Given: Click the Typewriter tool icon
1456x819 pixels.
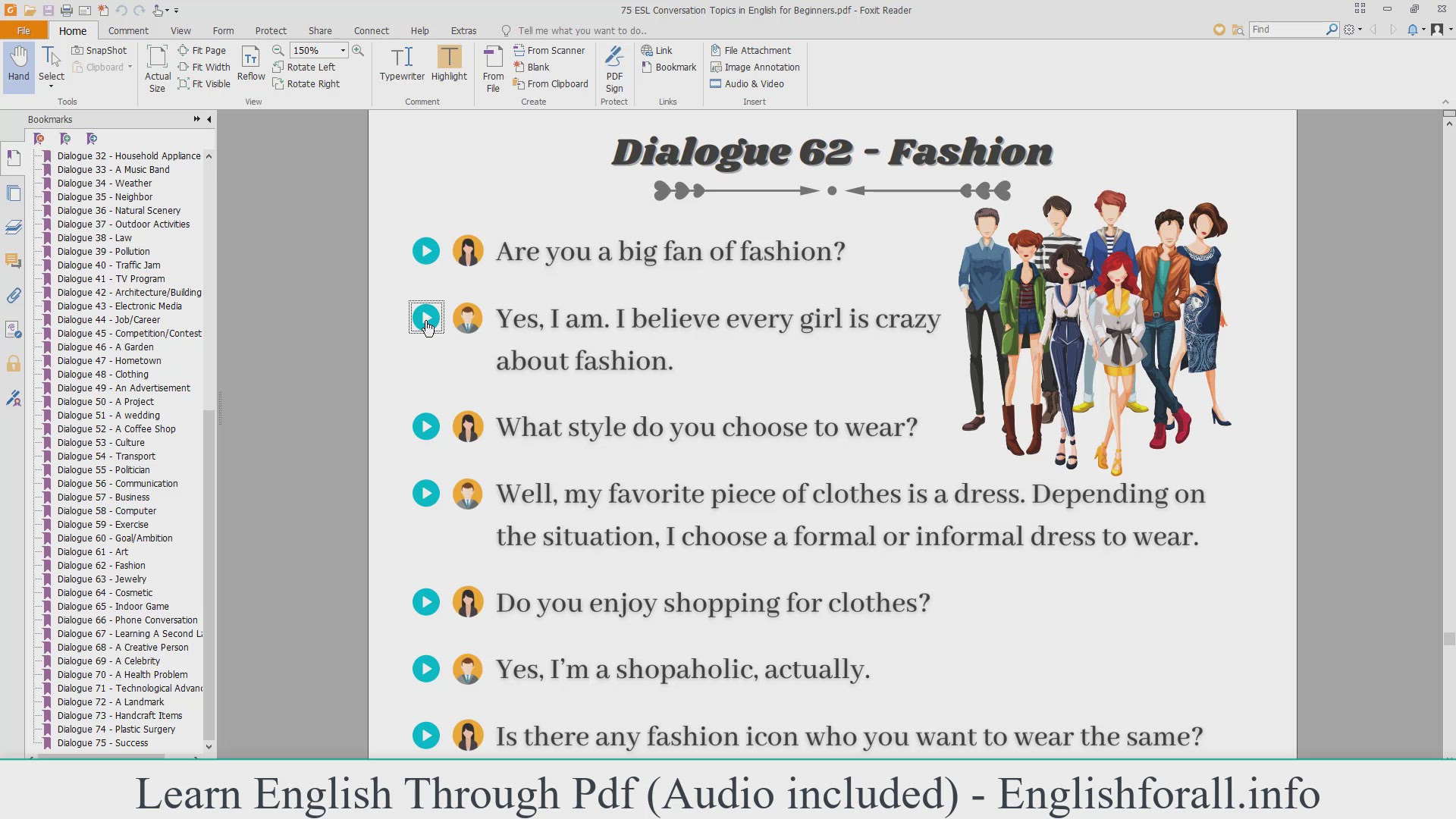Looking at the screenshot, I should click(402, 58).
